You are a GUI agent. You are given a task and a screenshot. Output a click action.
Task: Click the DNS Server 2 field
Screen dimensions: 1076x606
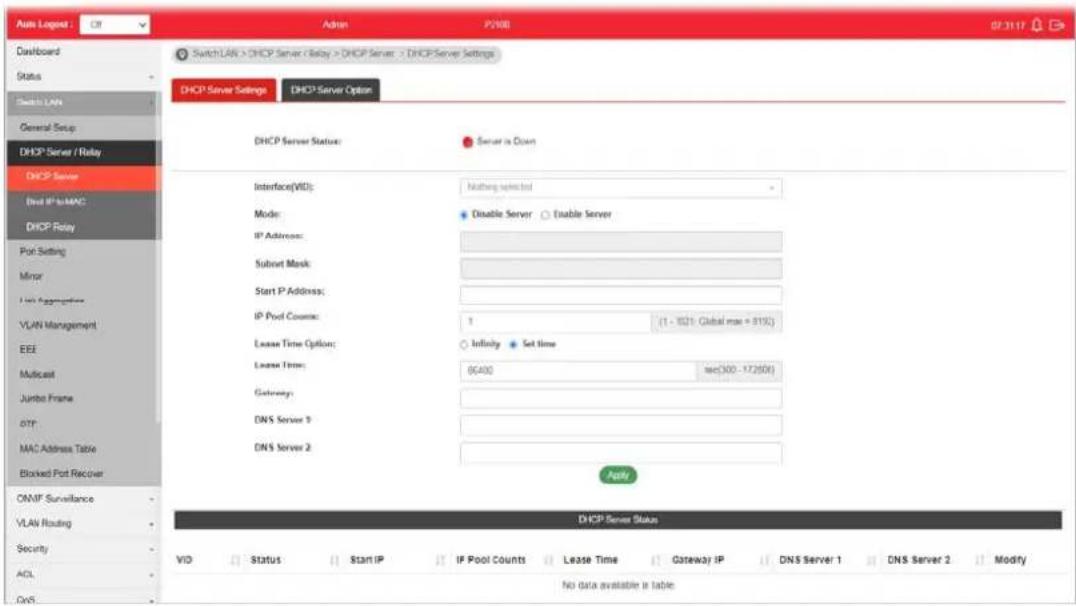click(x=620, y=453)
